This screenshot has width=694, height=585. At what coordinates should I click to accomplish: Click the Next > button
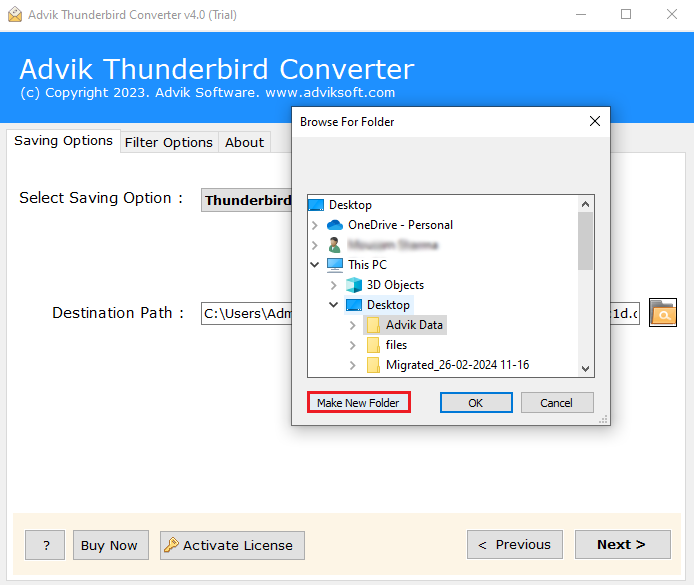pyautogui.click(x=622, y=544)
